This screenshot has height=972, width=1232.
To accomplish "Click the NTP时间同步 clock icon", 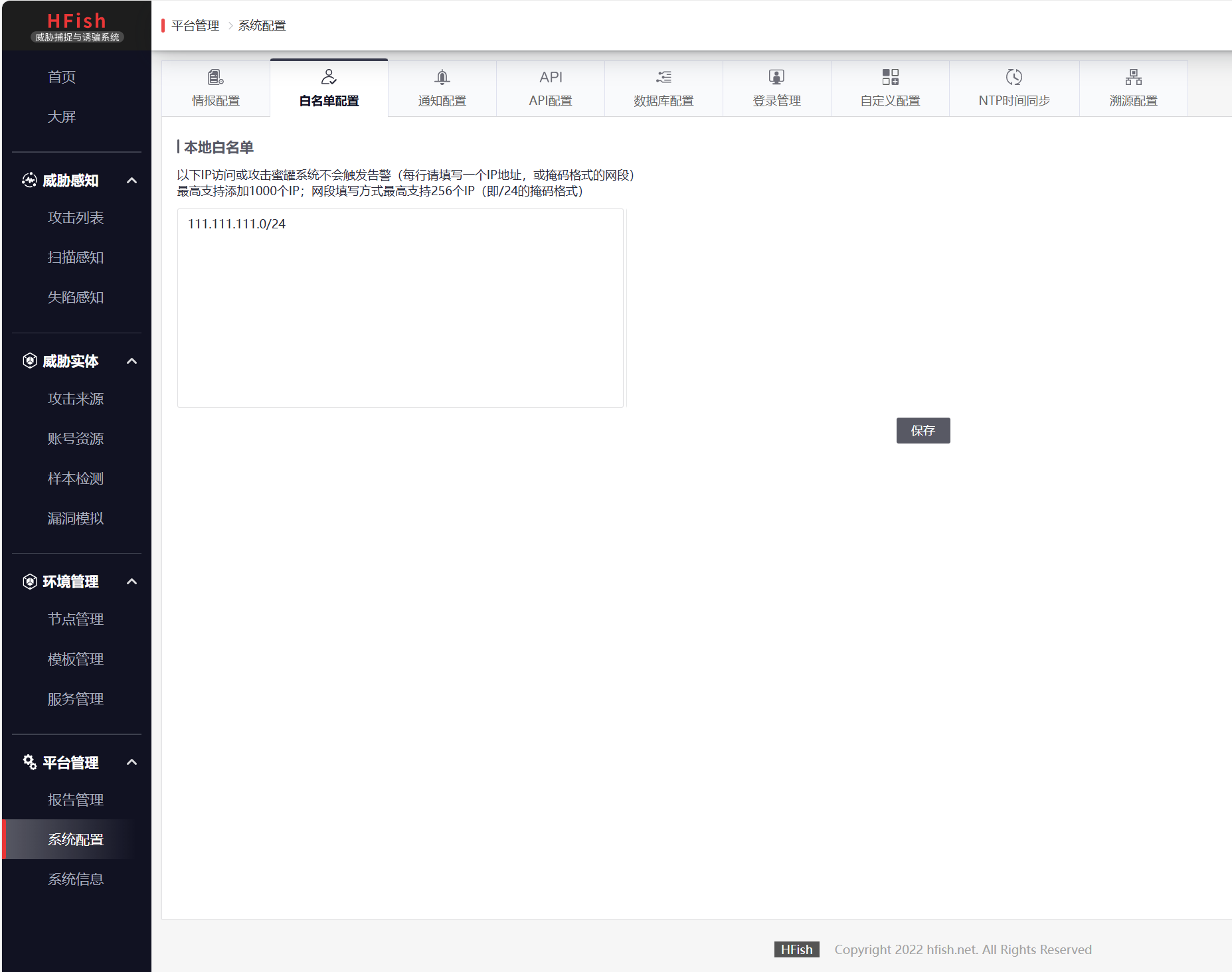I will pos(1013,77).
